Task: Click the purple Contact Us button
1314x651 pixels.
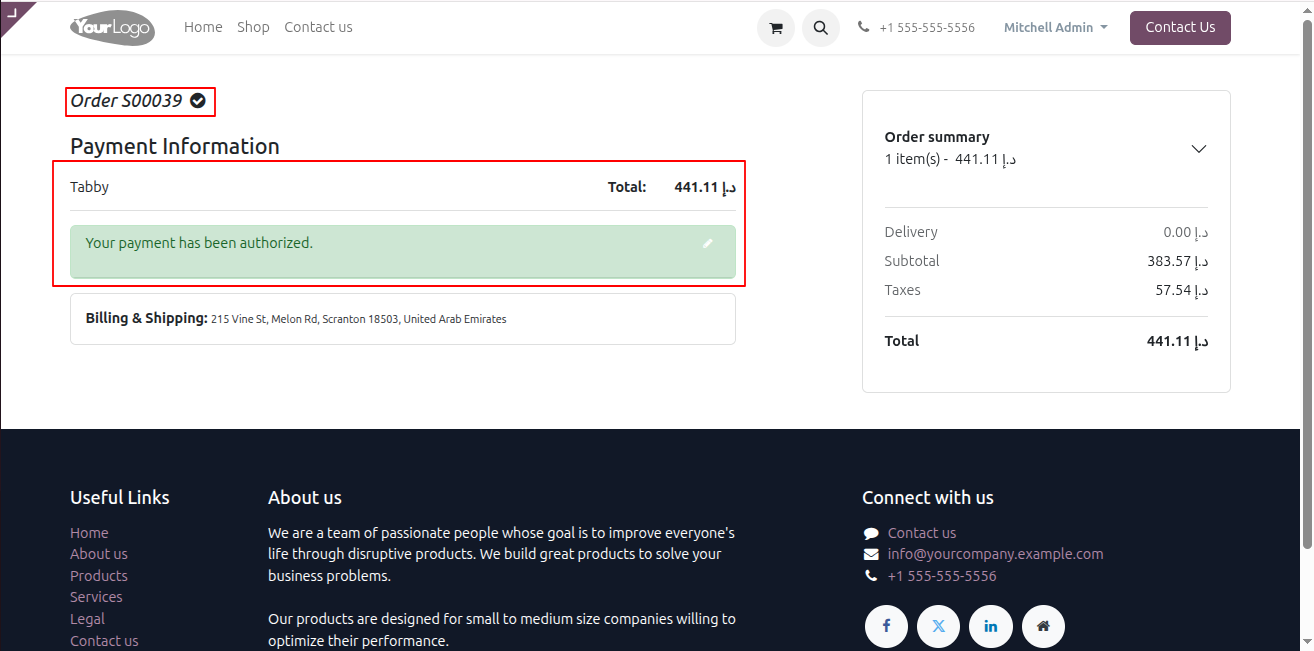Action: point(1180,28)
